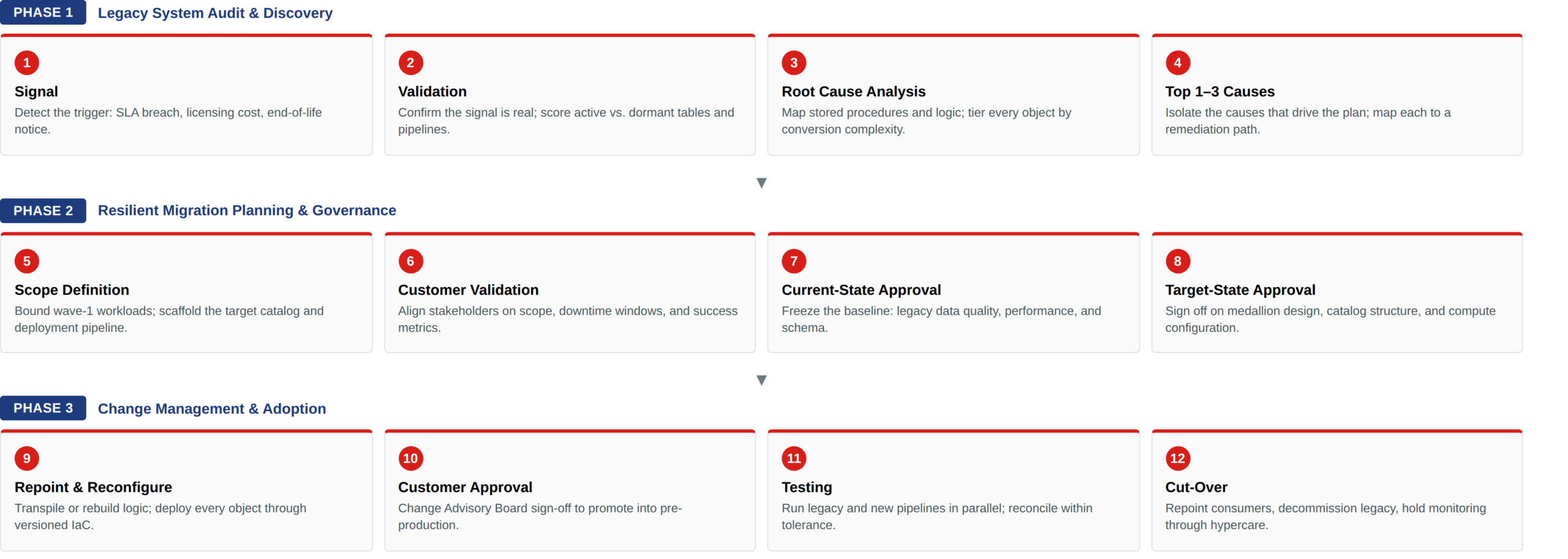Click text 'Repoint consumers, decommission legacy'

tap(1281, 509)
